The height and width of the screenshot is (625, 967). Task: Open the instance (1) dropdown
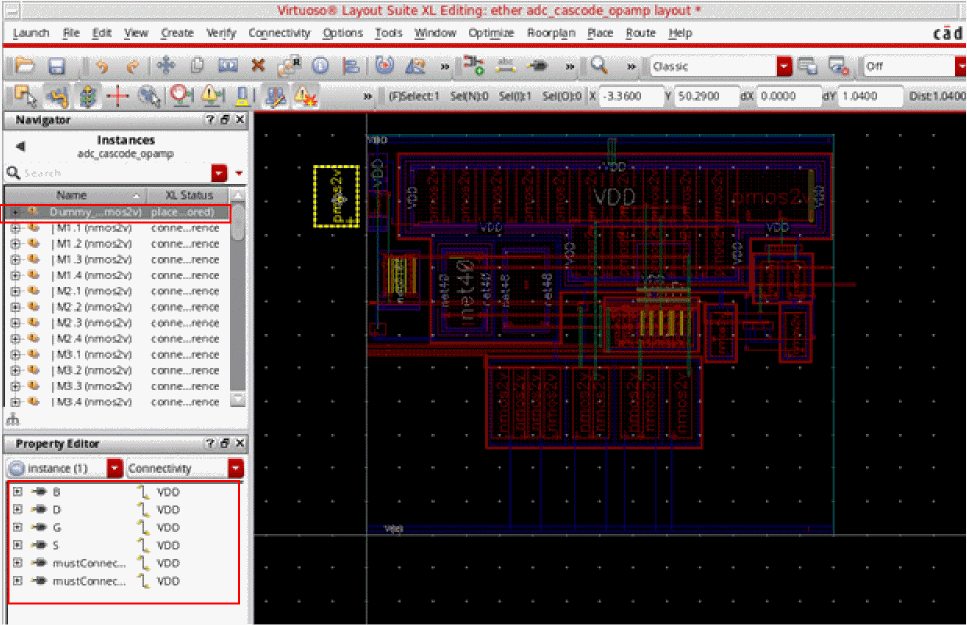coord(115,468)
